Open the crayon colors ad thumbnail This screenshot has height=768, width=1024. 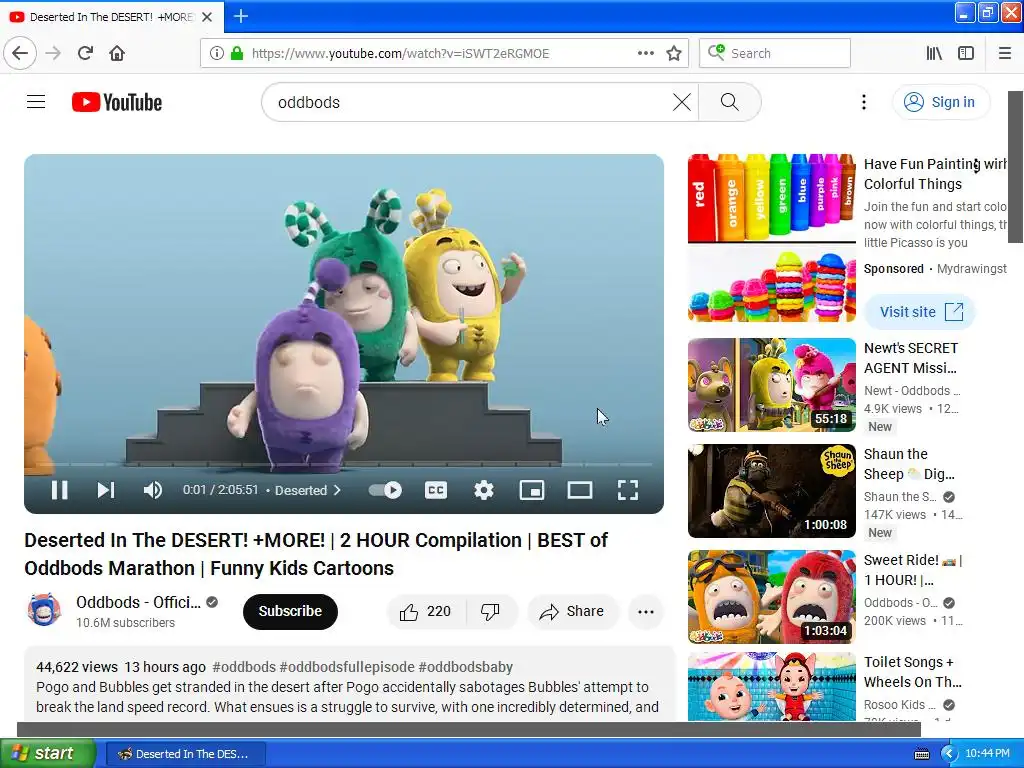[x=771, y=238]
